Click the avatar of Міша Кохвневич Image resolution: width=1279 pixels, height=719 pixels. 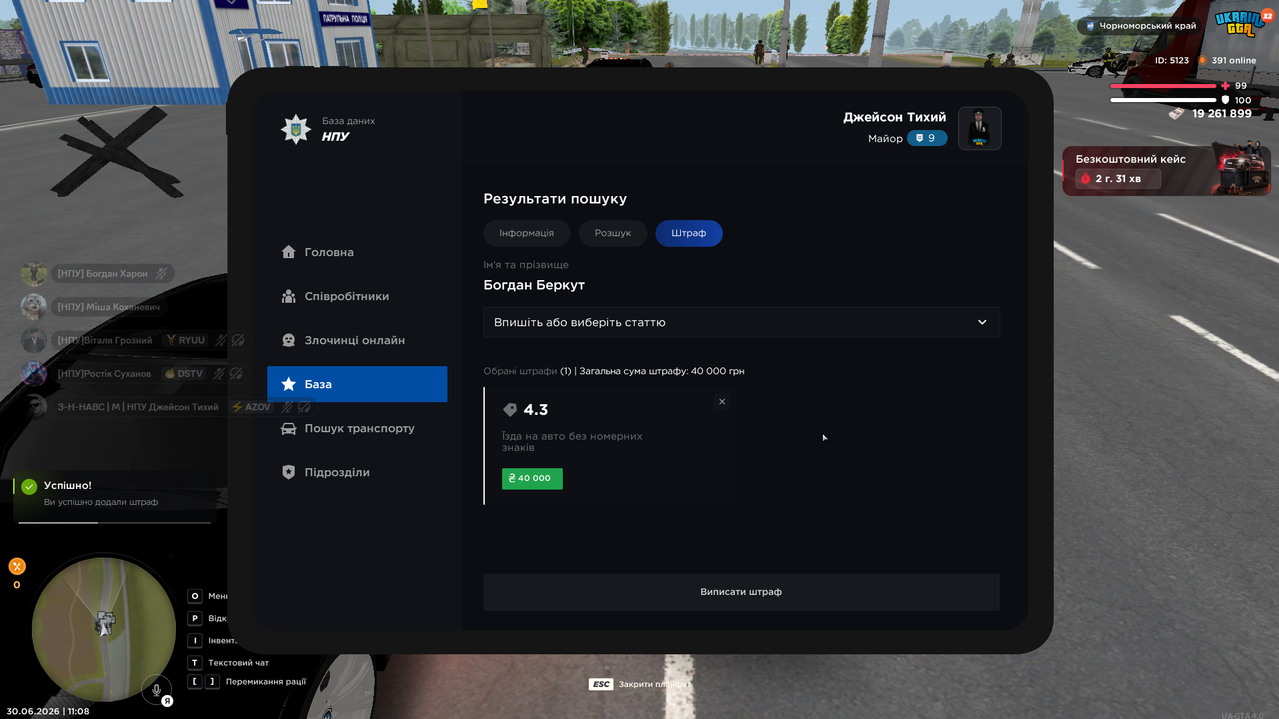34,306
